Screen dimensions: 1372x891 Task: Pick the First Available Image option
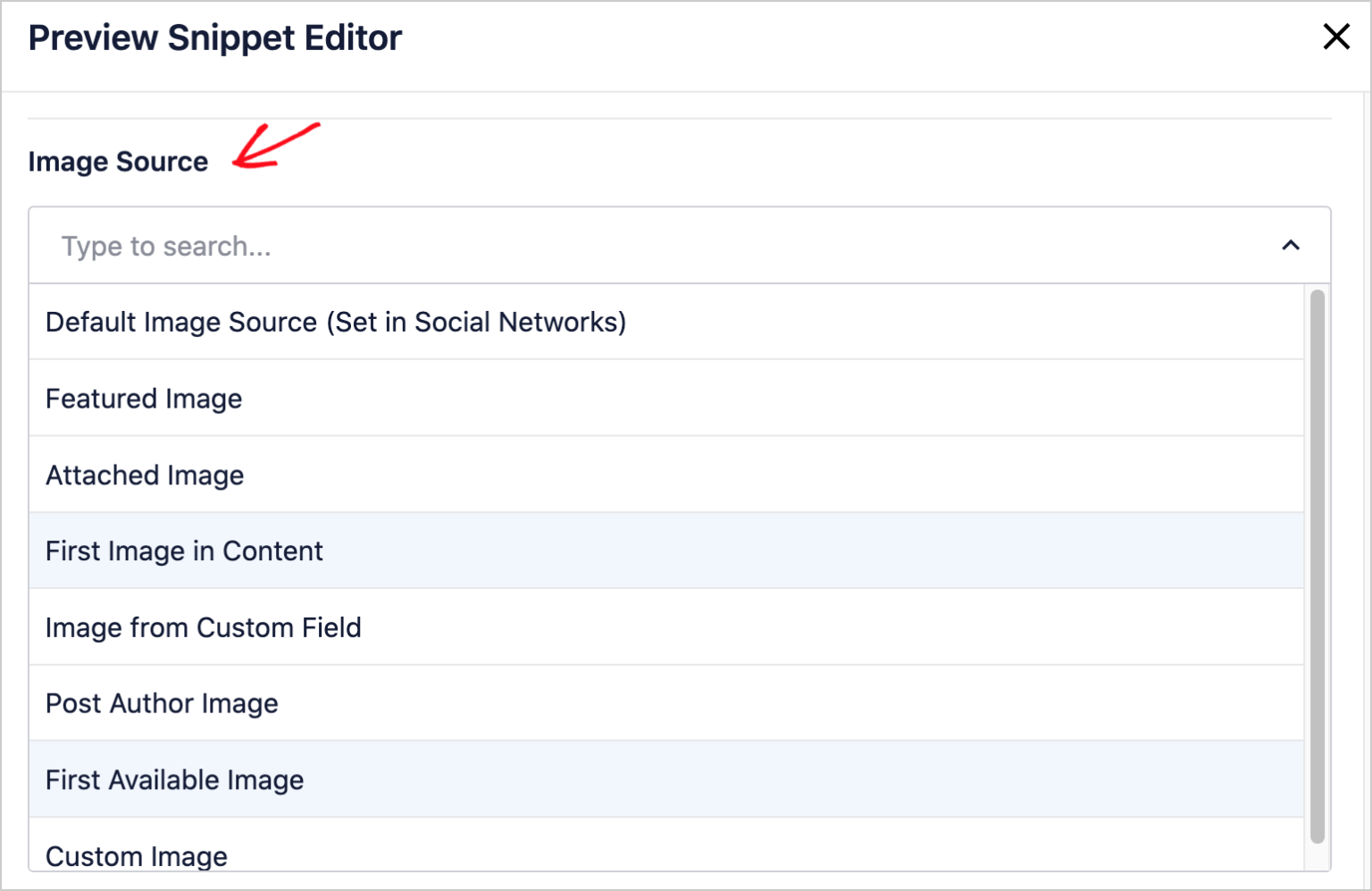click(175, 780)
